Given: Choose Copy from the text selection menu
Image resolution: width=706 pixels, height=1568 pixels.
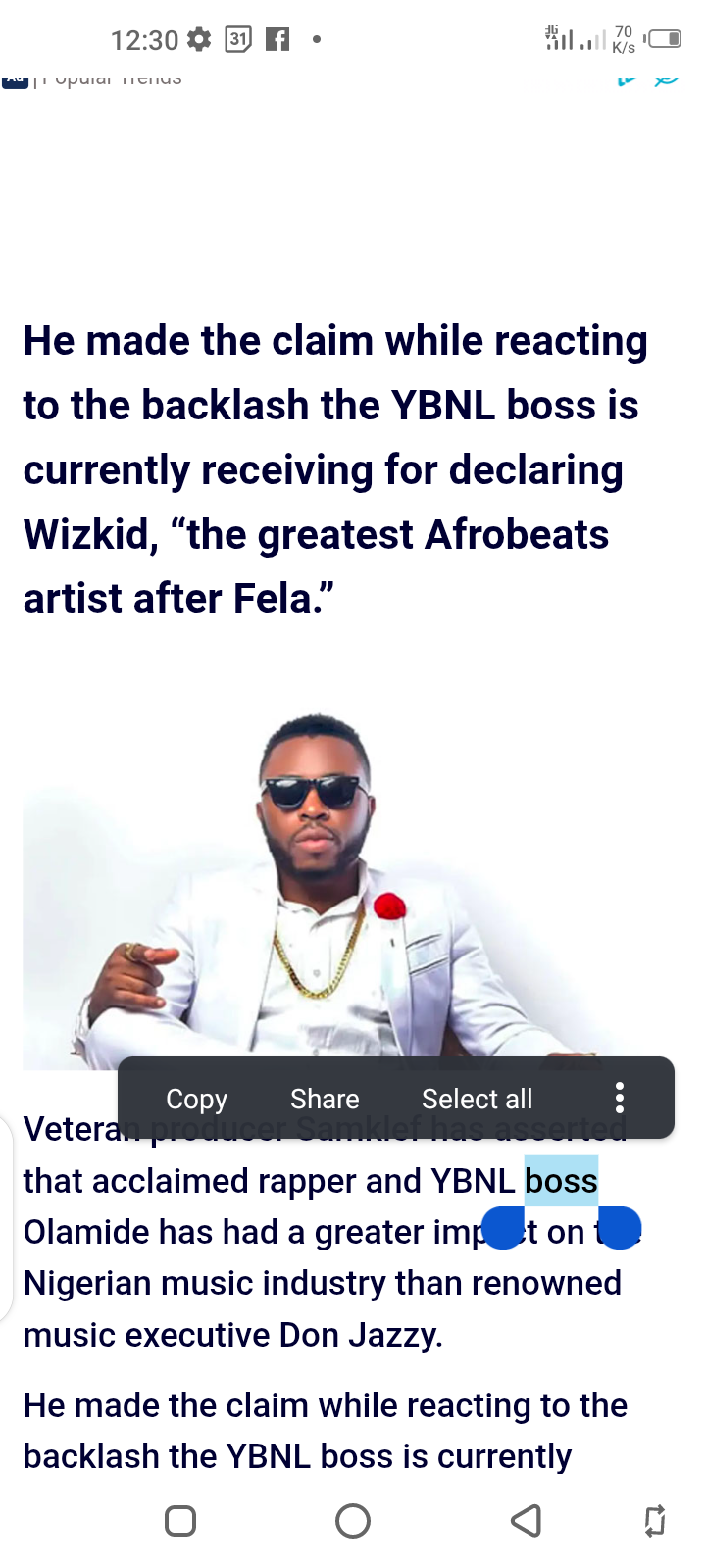Looking at the screenshot, I should pos(196,1099).
